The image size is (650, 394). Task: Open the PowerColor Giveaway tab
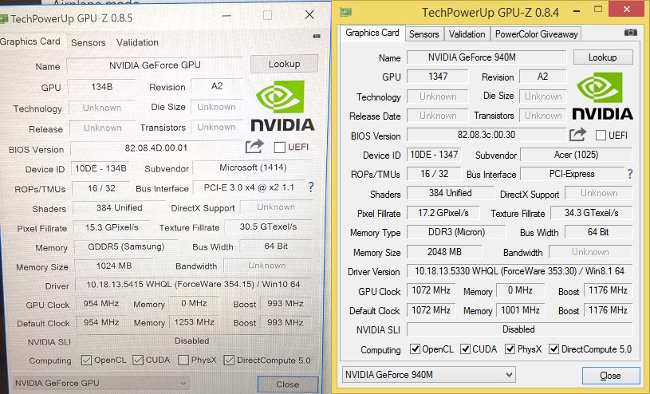pyautogui.click(x=536, y=34)
